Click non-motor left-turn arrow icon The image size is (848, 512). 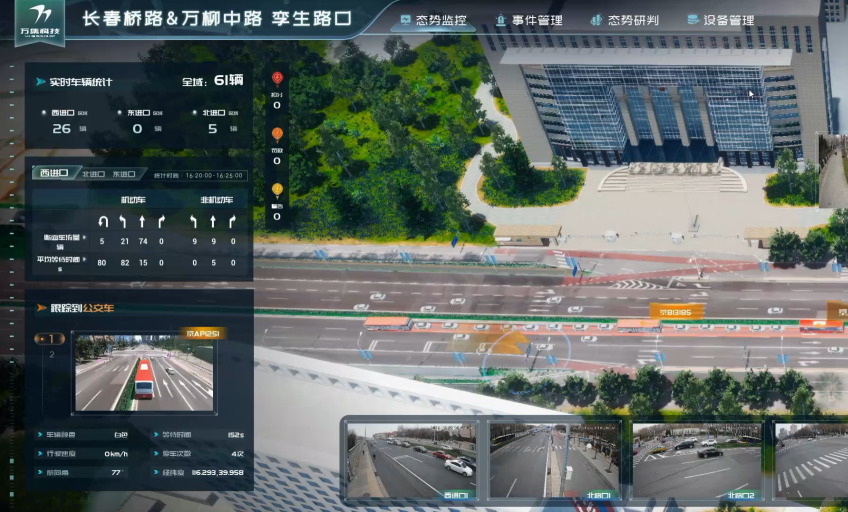(194, 221)
